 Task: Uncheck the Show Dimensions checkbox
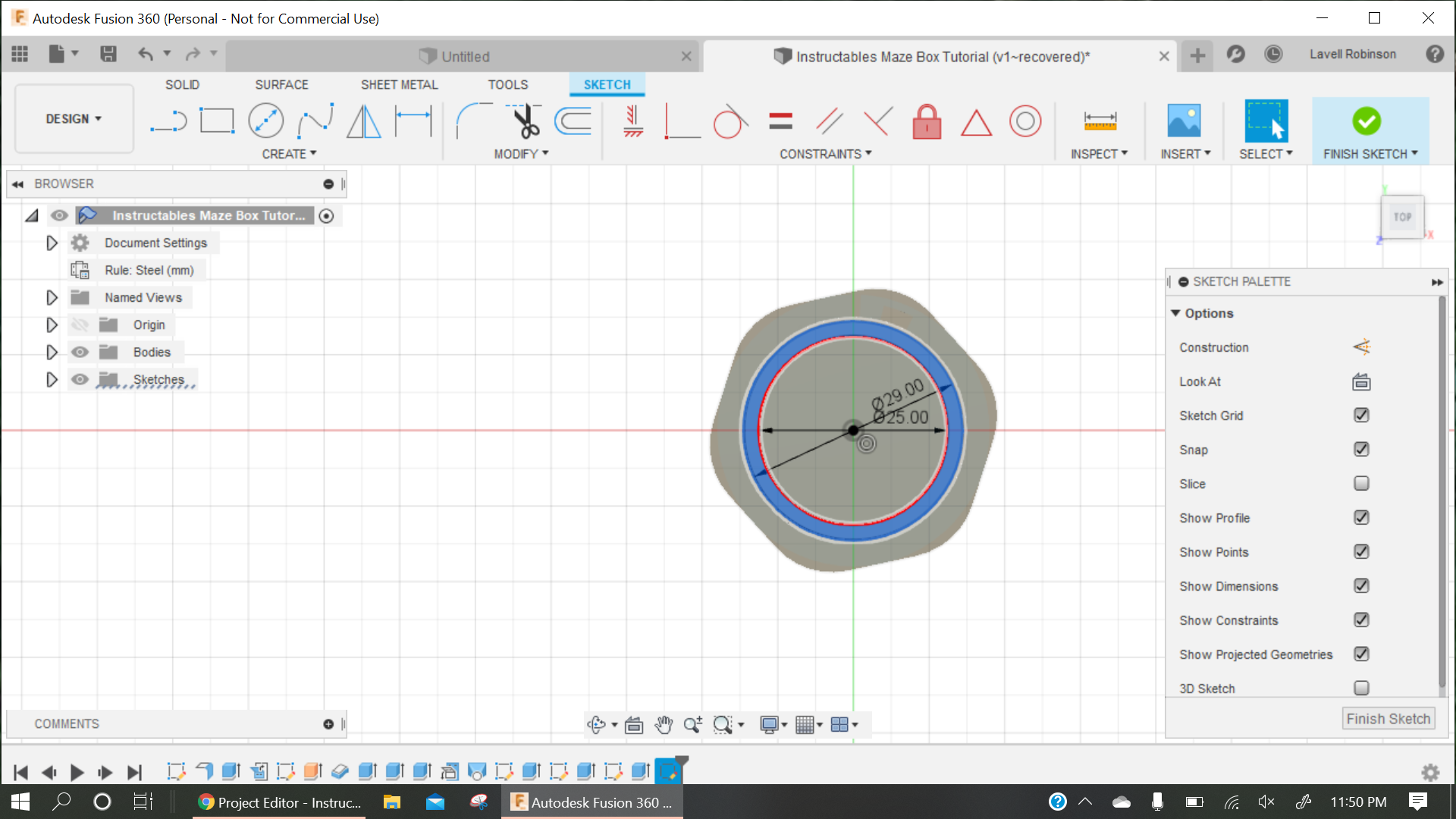[1361, 586]
